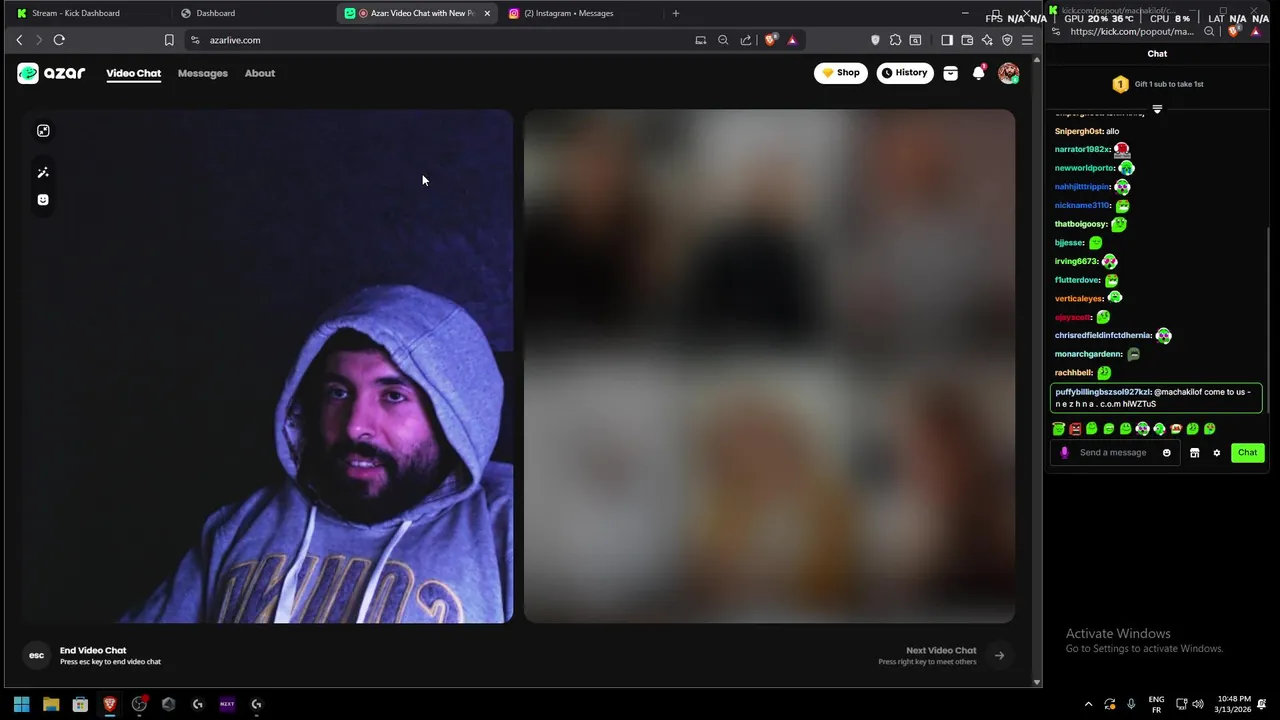1280x720 pixels.
Task: Share this page via address bar icon
Action: (746, 40)
